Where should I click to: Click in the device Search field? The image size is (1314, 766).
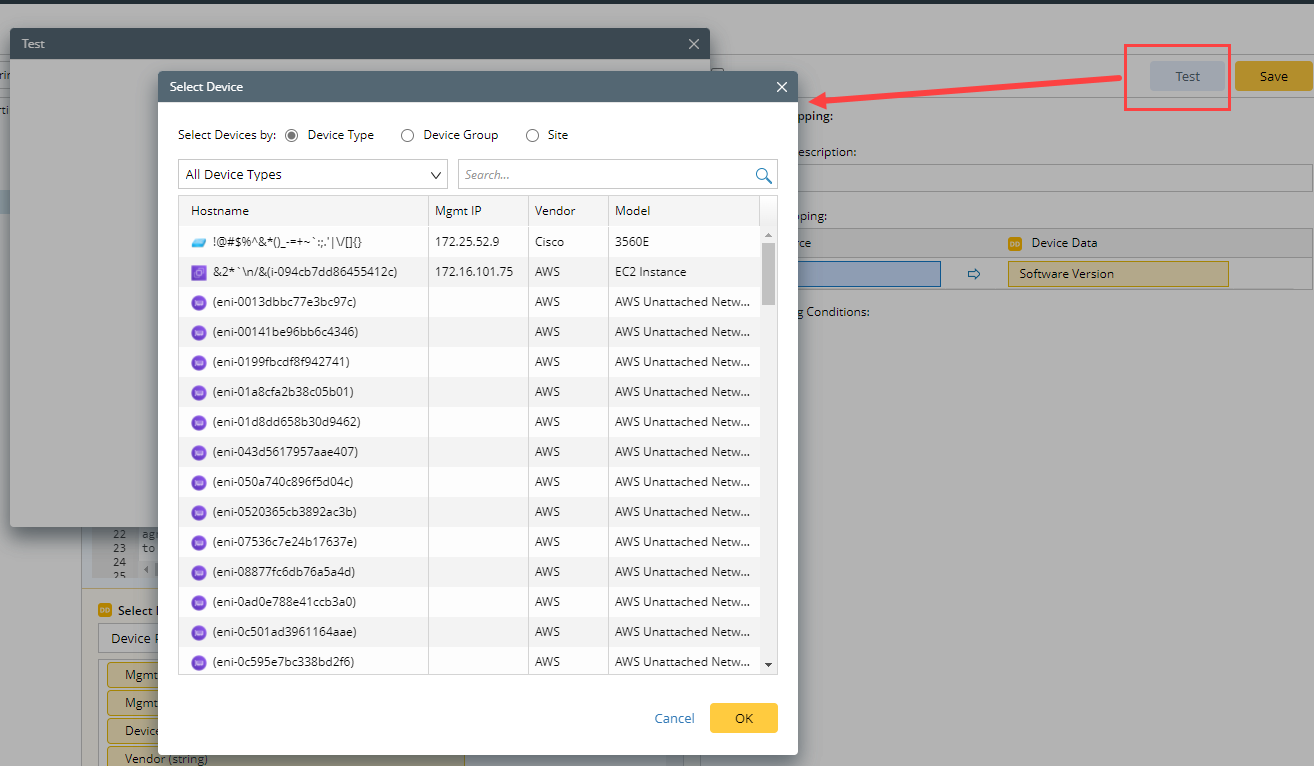coord(605,175)
